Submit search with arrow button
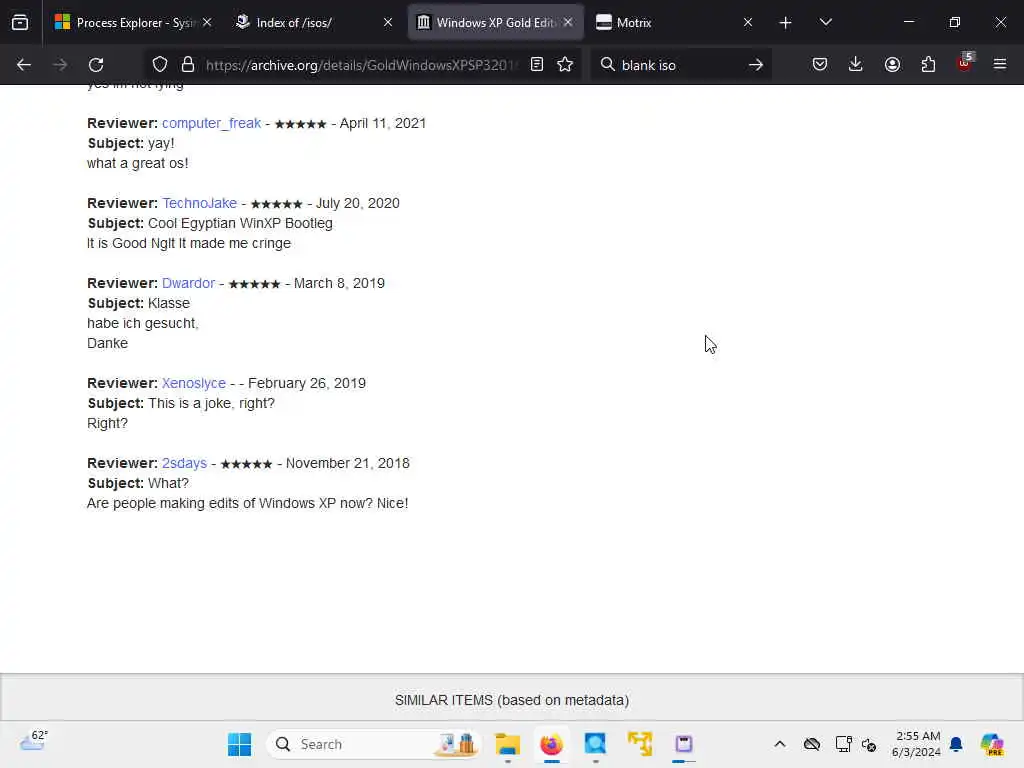1024x768 pixels. point(756,65)
